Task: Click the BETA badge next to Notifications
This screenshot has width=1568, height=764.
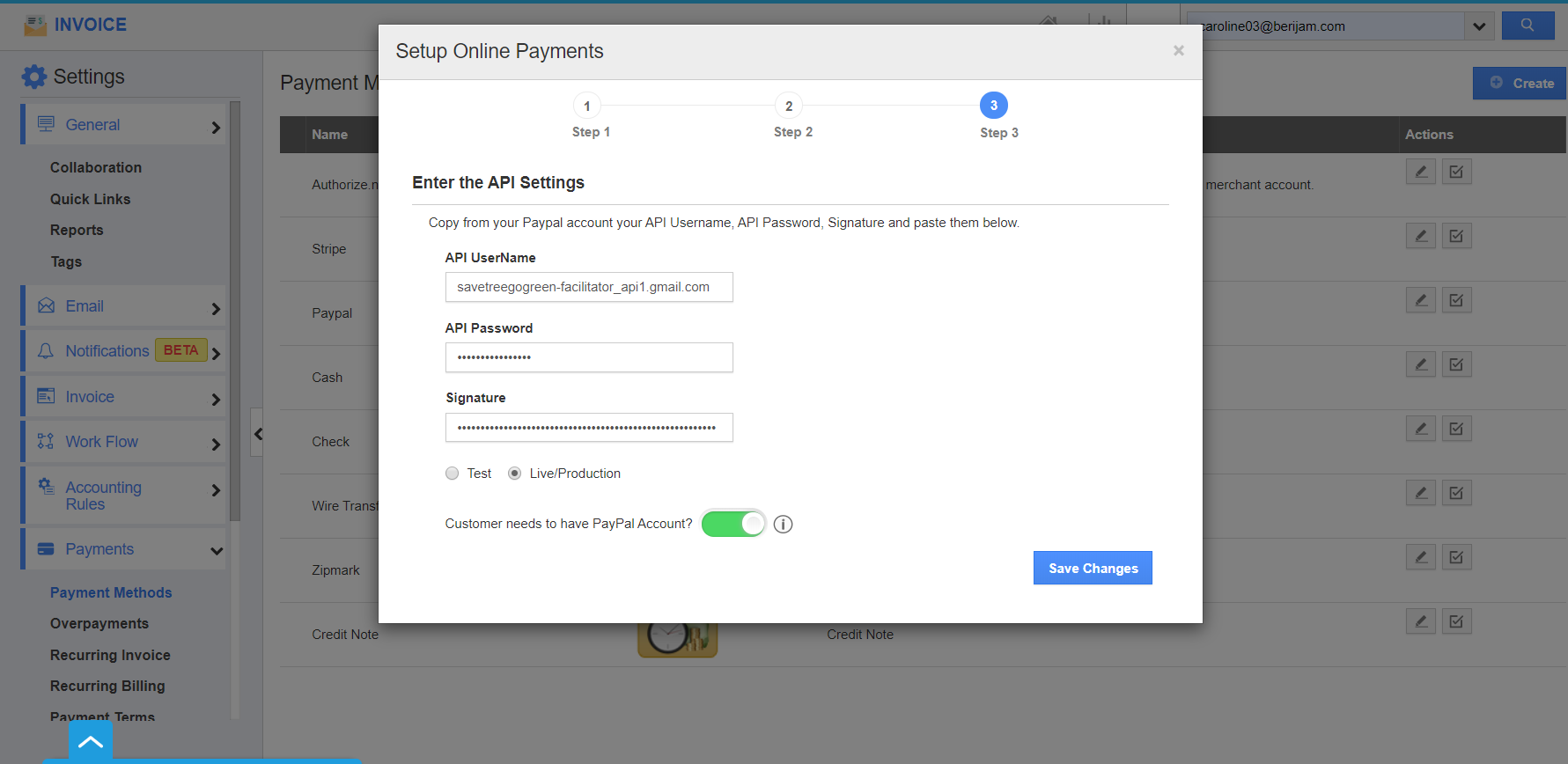Action: click(x=180, y=350)
